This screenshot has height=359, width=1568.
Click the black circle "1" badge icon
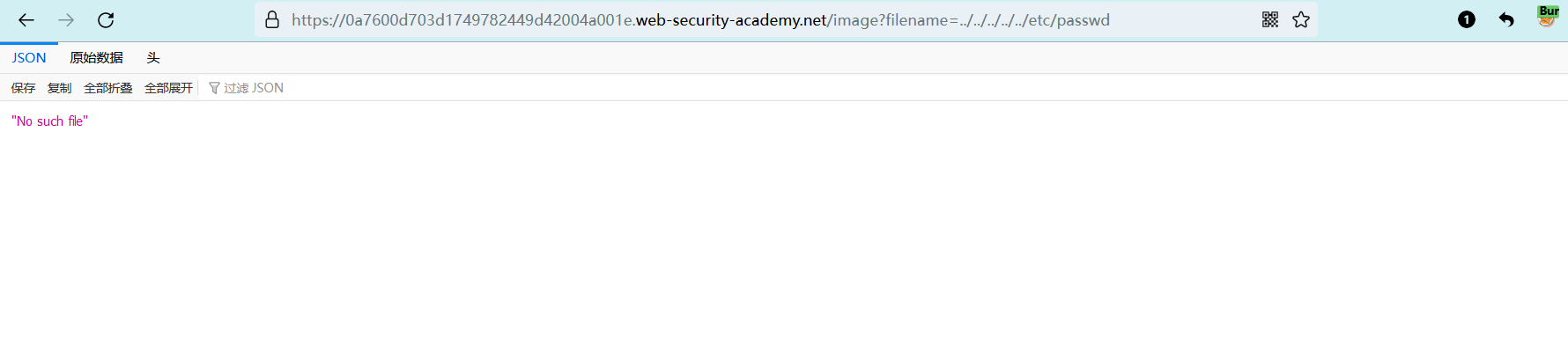click(x=1466, y=20)
